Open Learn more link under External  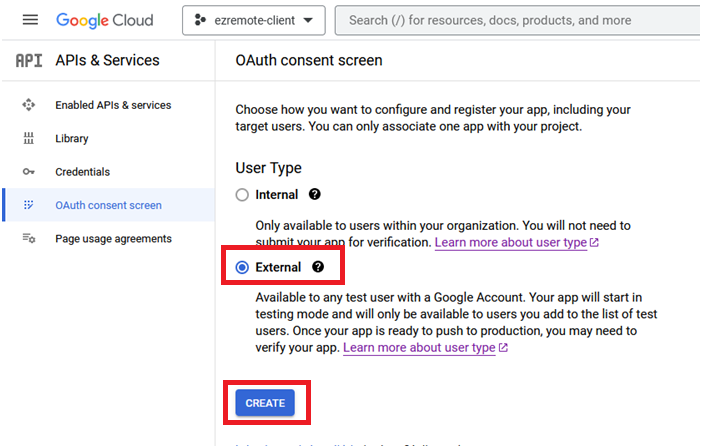tap(425, 348)
